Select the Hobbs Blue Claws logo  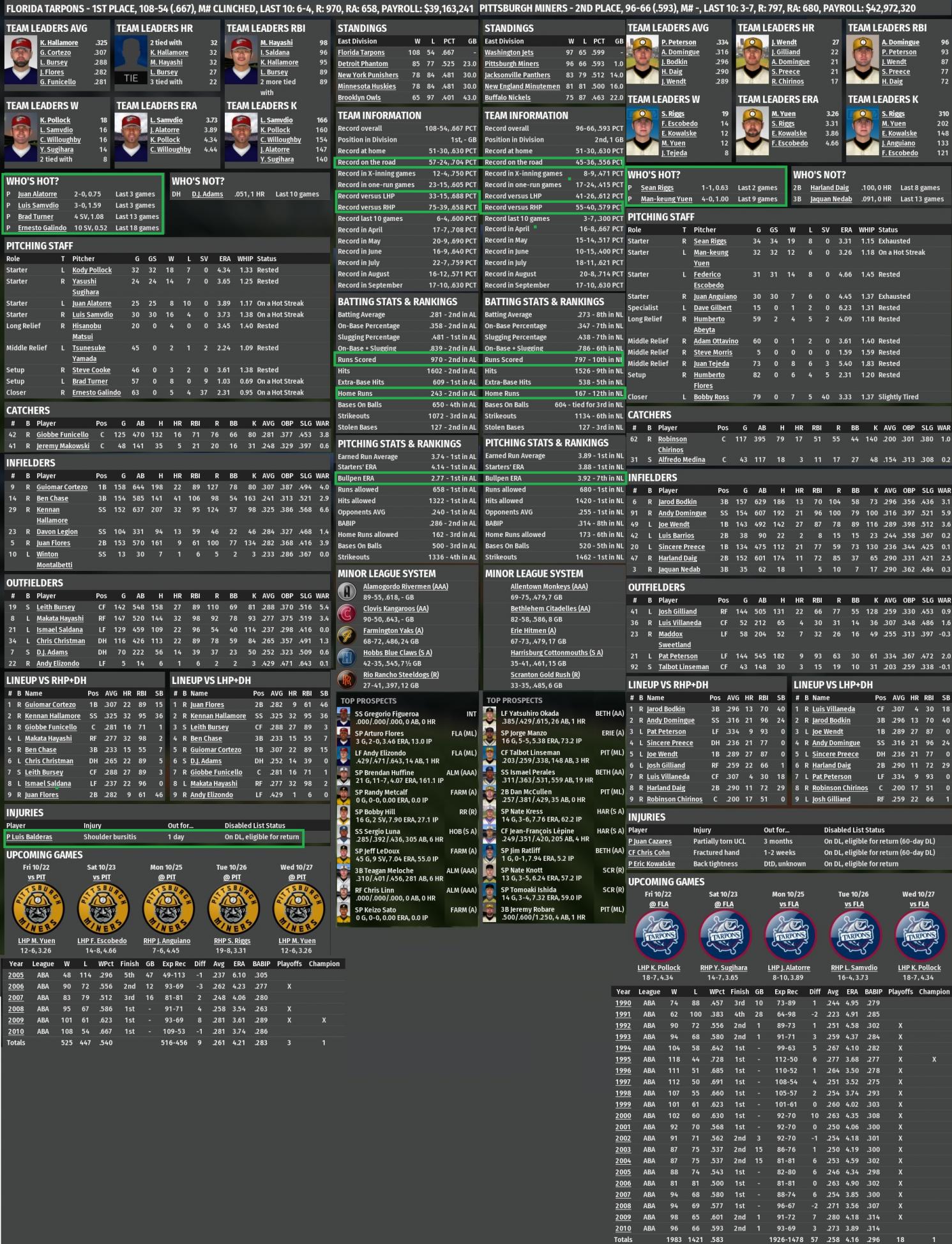[x=347, y=658]
